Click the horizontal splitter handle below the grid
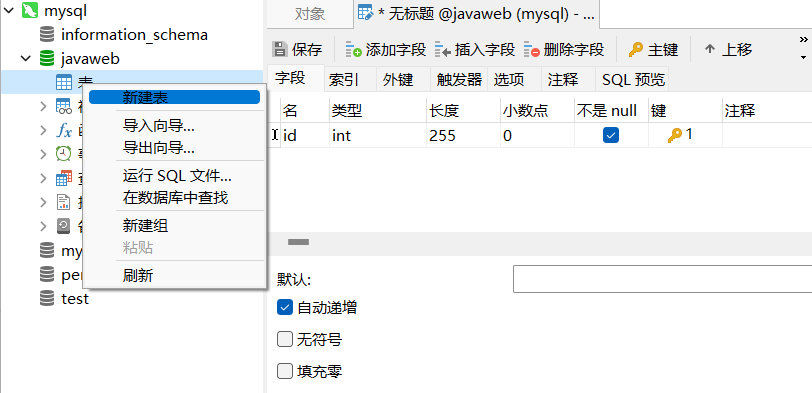Viewport: 812px width, 393px height. [x=298, y=242]
